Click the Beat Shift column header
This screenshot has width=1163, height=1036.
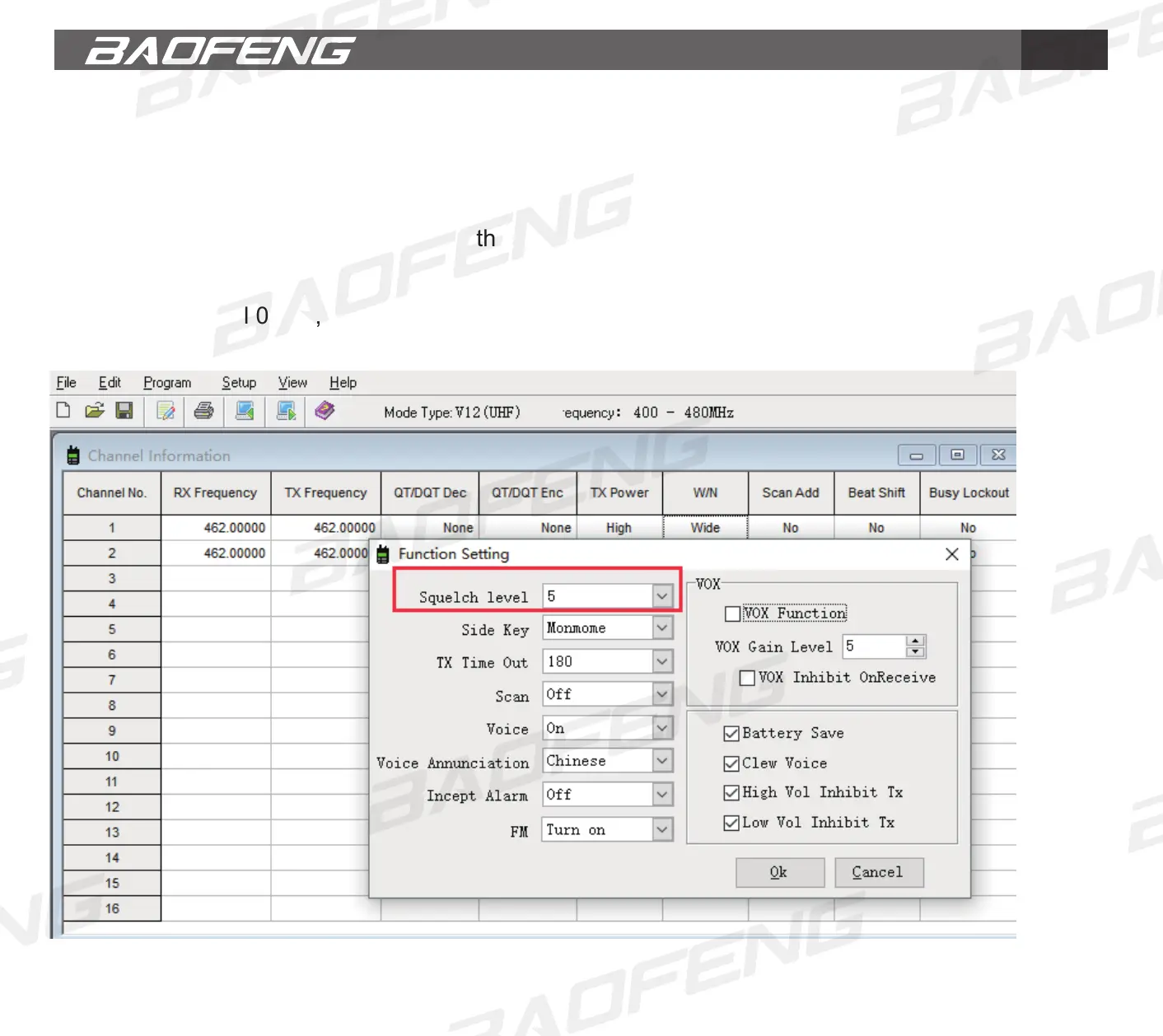pyautogui.click(x=876, y=493)
